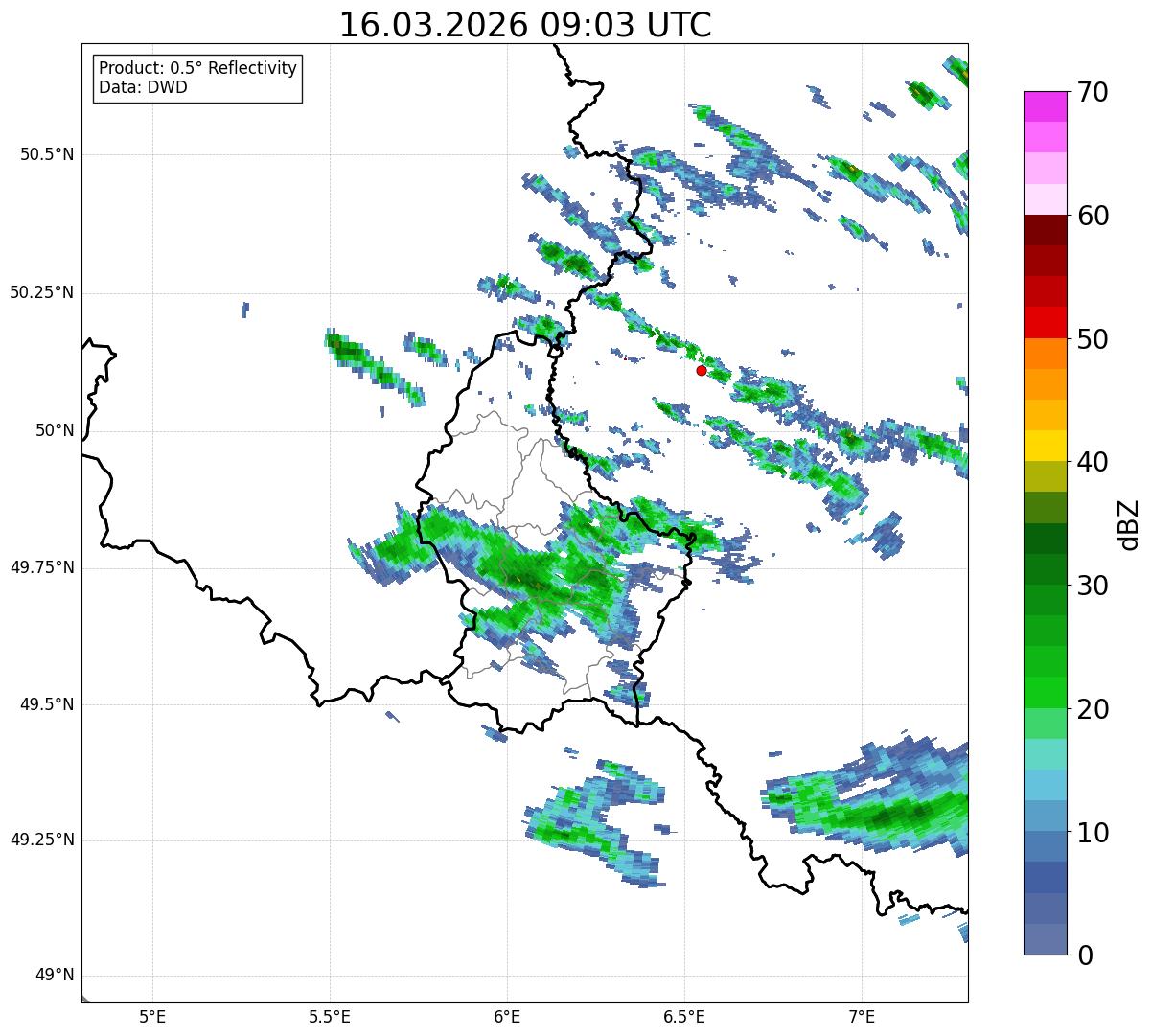Viewport: 1152px width, 1036px height.
Task: Click the '49.75°N' latitude label
Action: pyautogui.click(x=42, y=567)
